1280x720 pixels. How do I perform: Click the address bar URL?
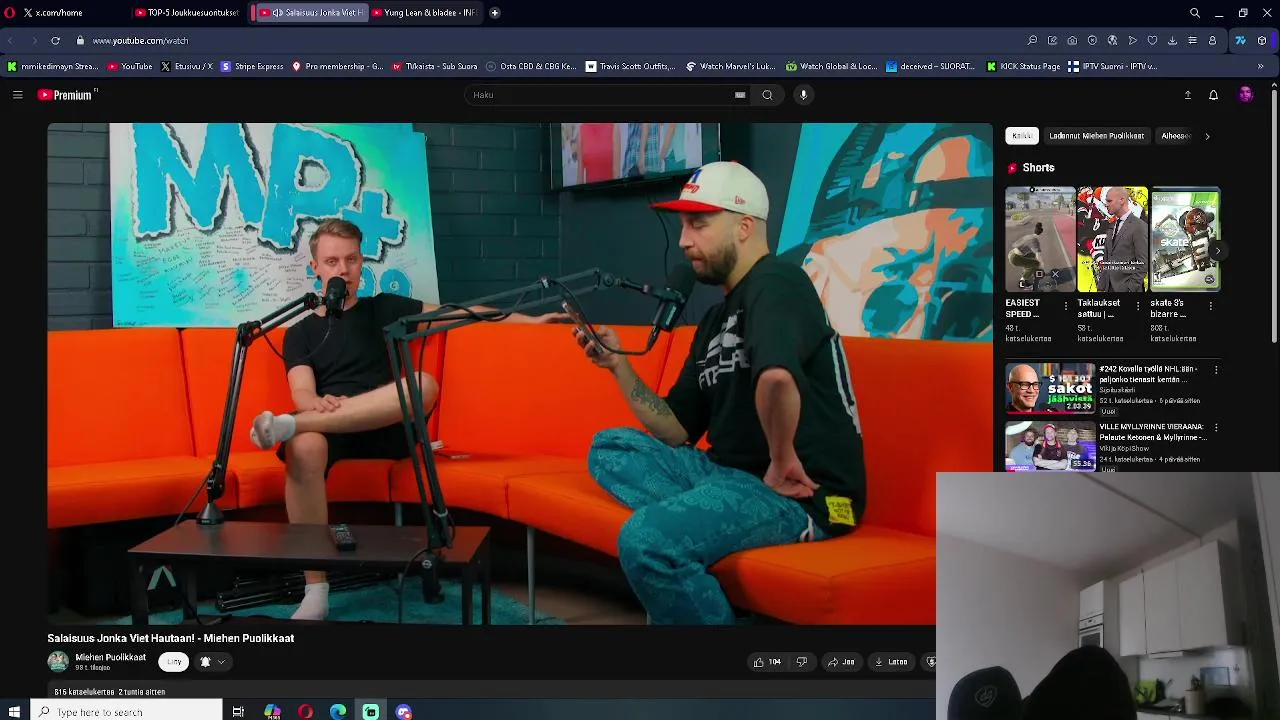(140, 41)
